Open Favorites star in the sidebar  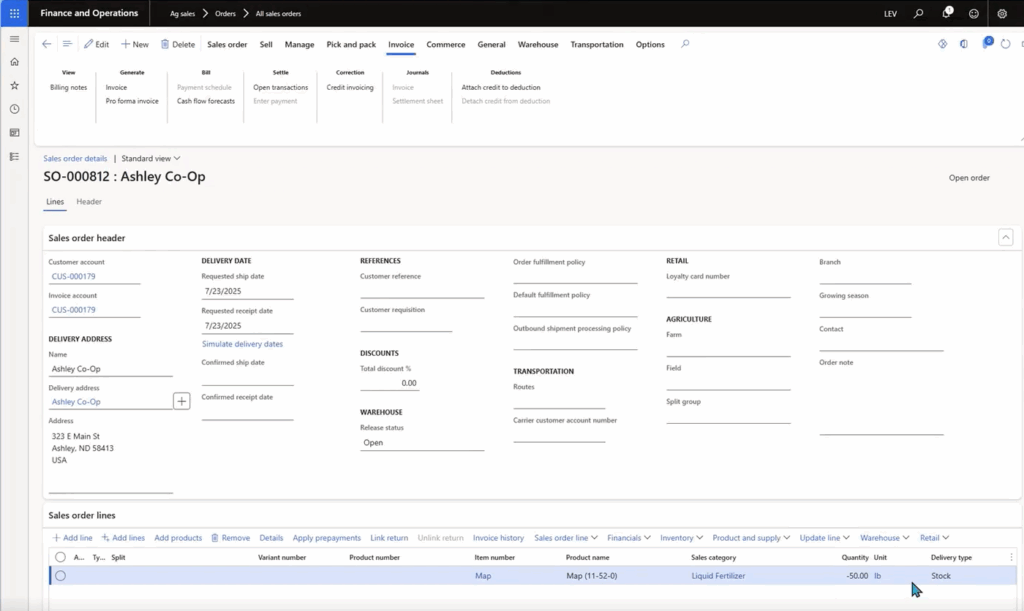point(14,86)
